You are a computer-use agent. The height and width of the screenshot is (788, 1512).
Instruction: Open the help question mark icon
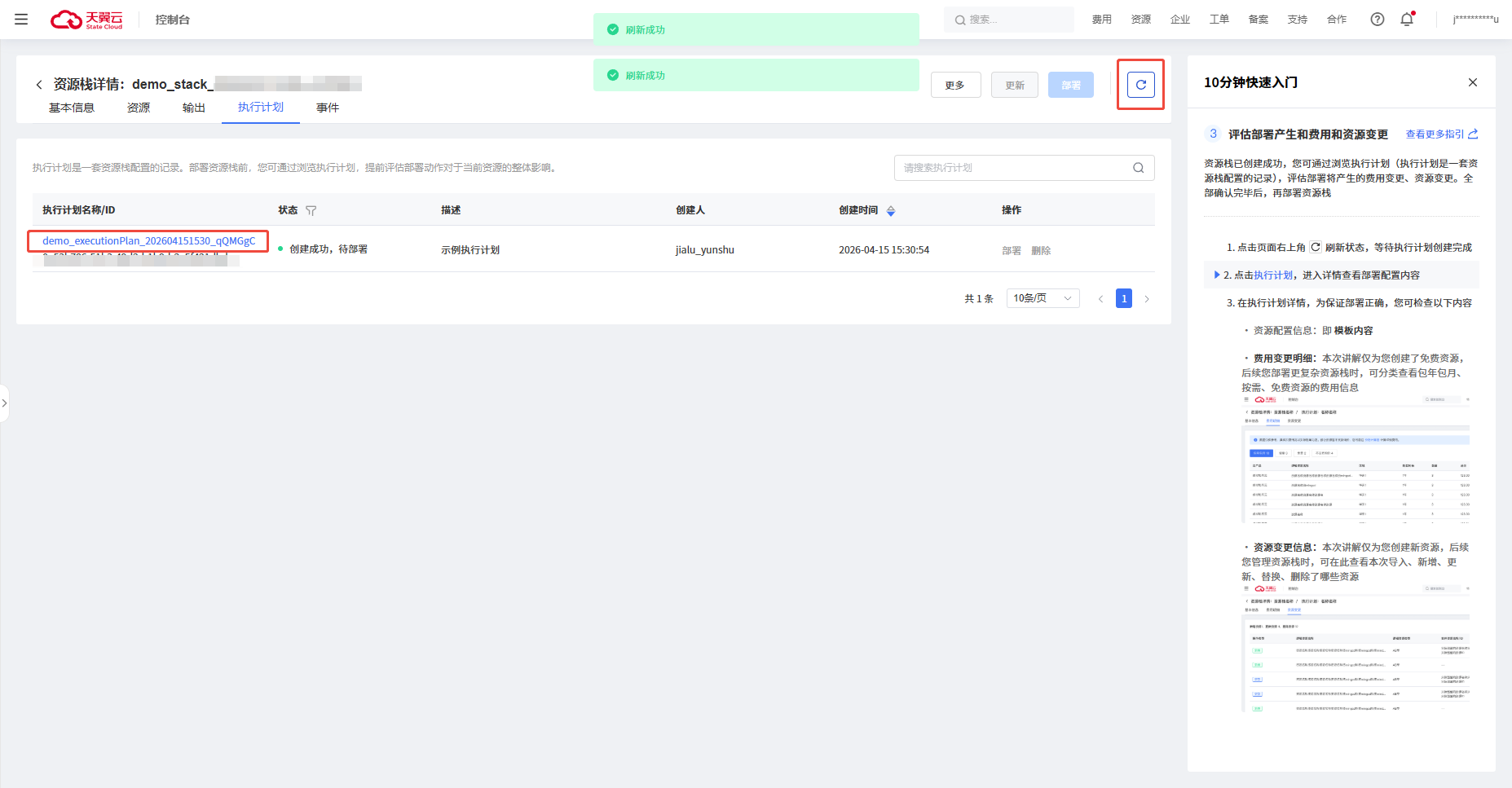(x=1378, y=20)
